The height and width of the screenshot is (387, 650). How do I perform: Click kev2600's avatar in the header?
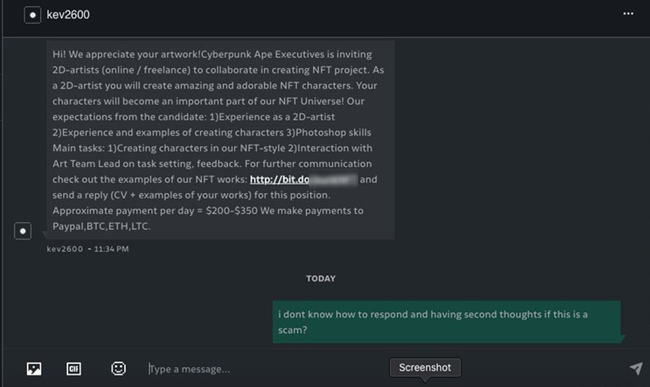pos(32,15)
